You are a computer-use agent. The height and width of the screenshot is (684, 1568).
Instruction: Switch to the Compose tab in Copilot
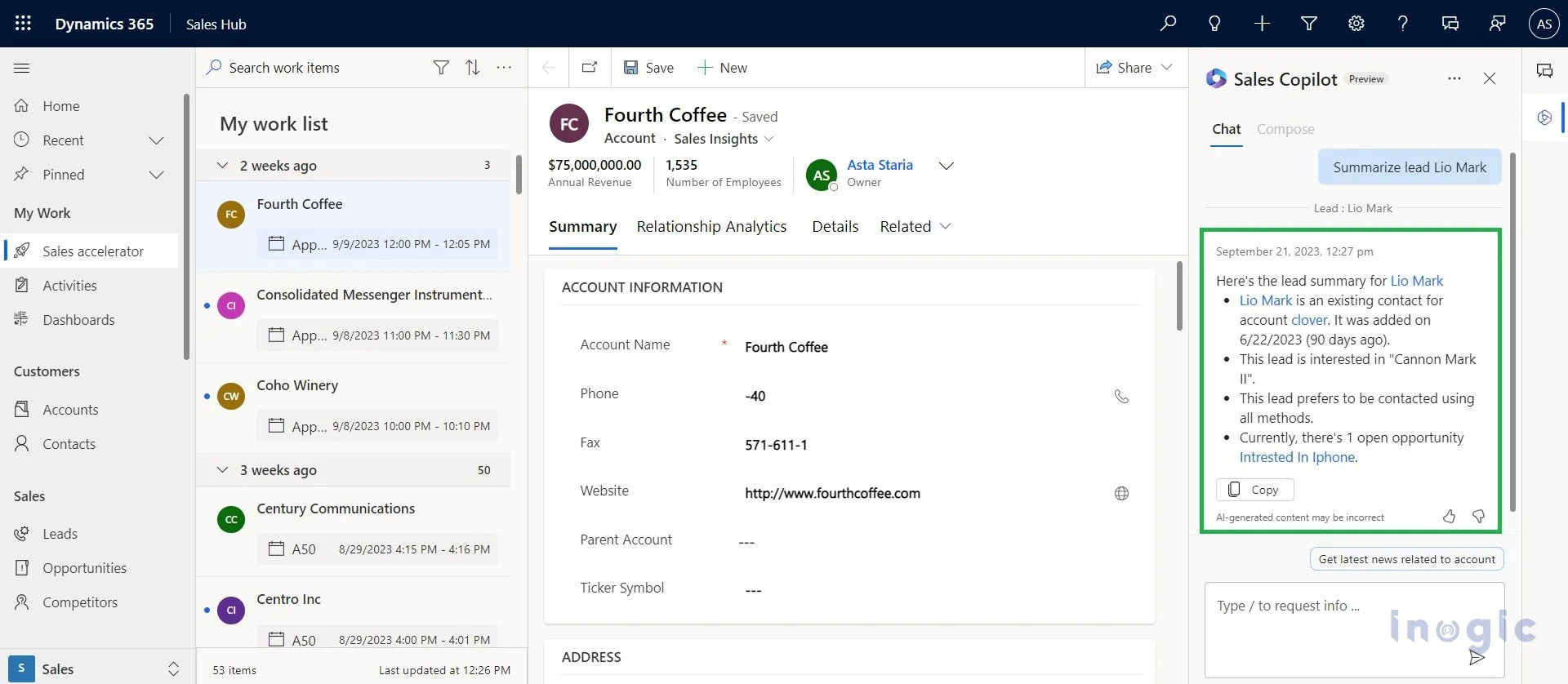[1285, 129]
